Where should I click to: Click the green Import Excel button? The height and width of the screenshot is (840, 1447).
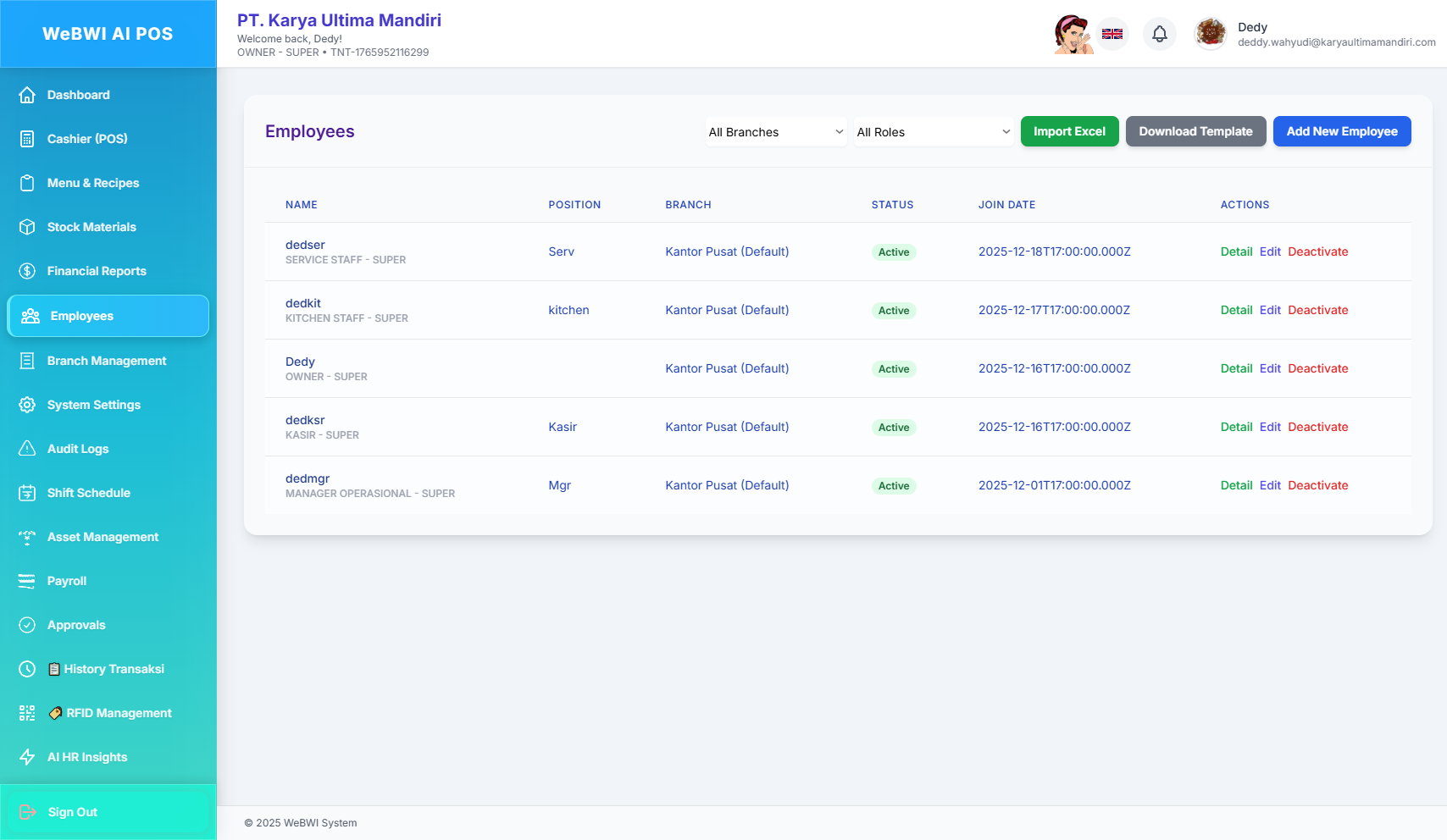point(1069,131)
